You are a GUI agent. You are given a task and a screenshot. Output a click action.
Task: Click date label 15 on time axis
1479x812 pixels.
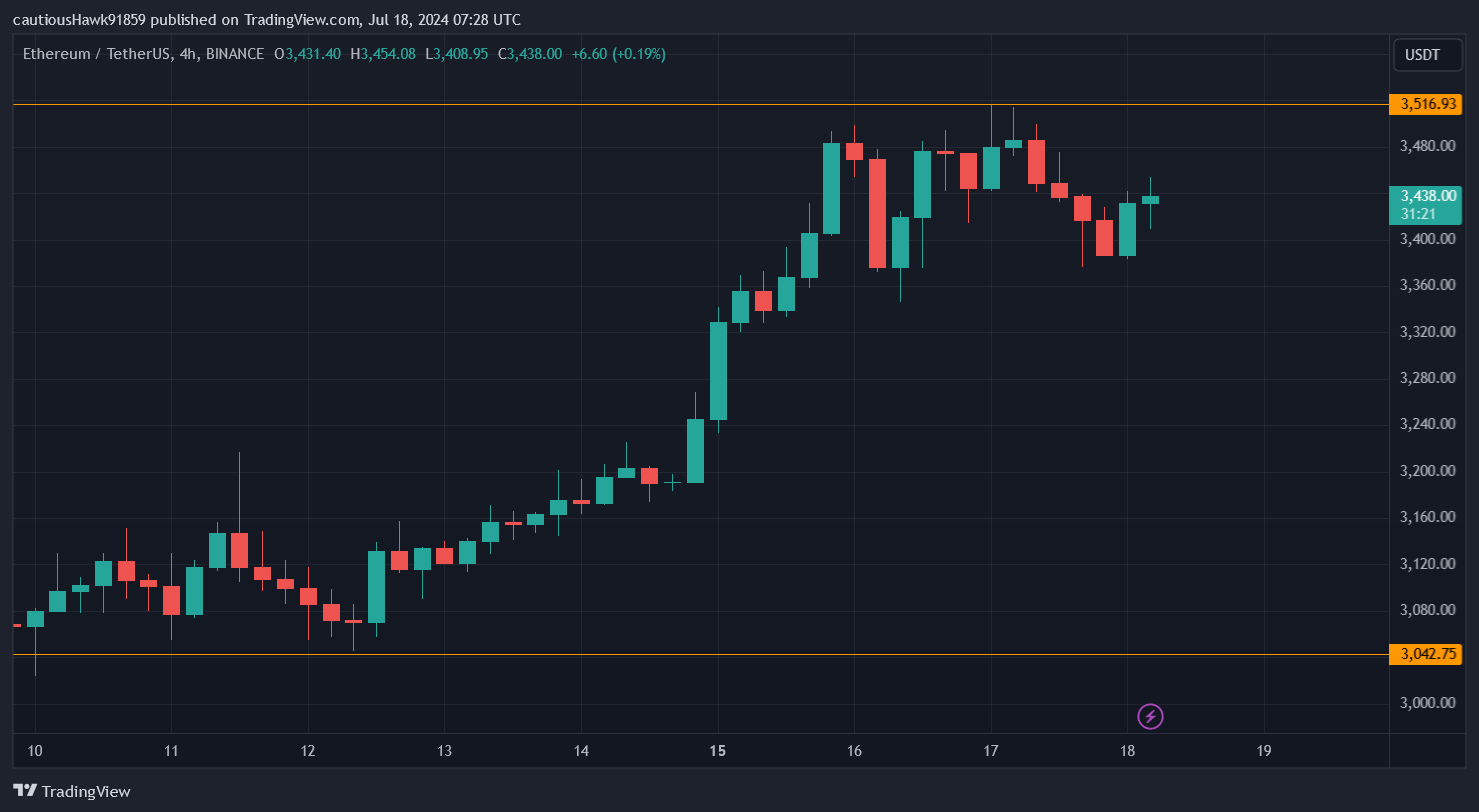tap(718, 750)
